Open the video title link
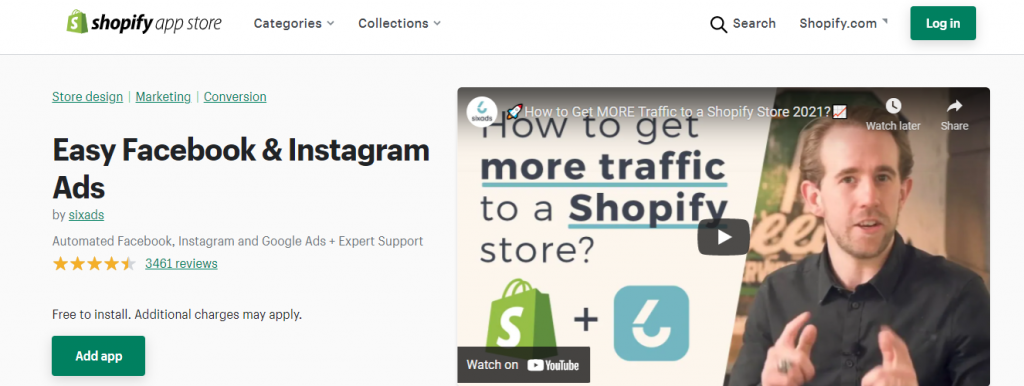The height and width of the screenshot is (386, 1024). tap(677, 112)
